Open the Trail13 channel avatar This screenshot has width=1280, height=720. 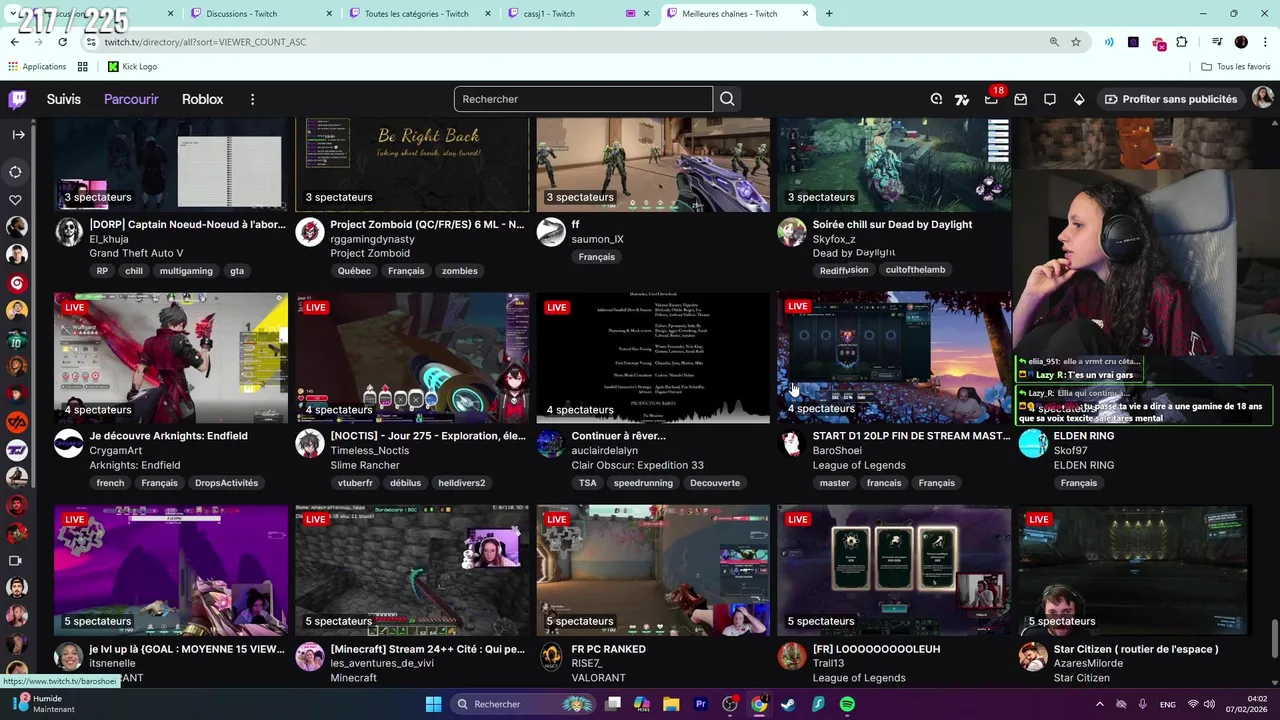pyautogui.click(x=792, y=657)
